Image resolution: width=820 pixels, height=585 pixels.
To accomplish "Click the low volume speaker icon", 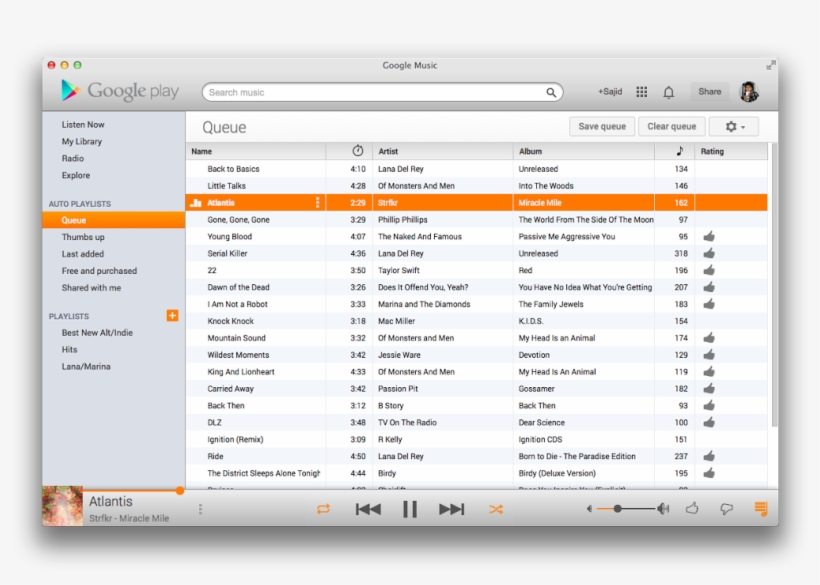I will [x=589, y=509].
